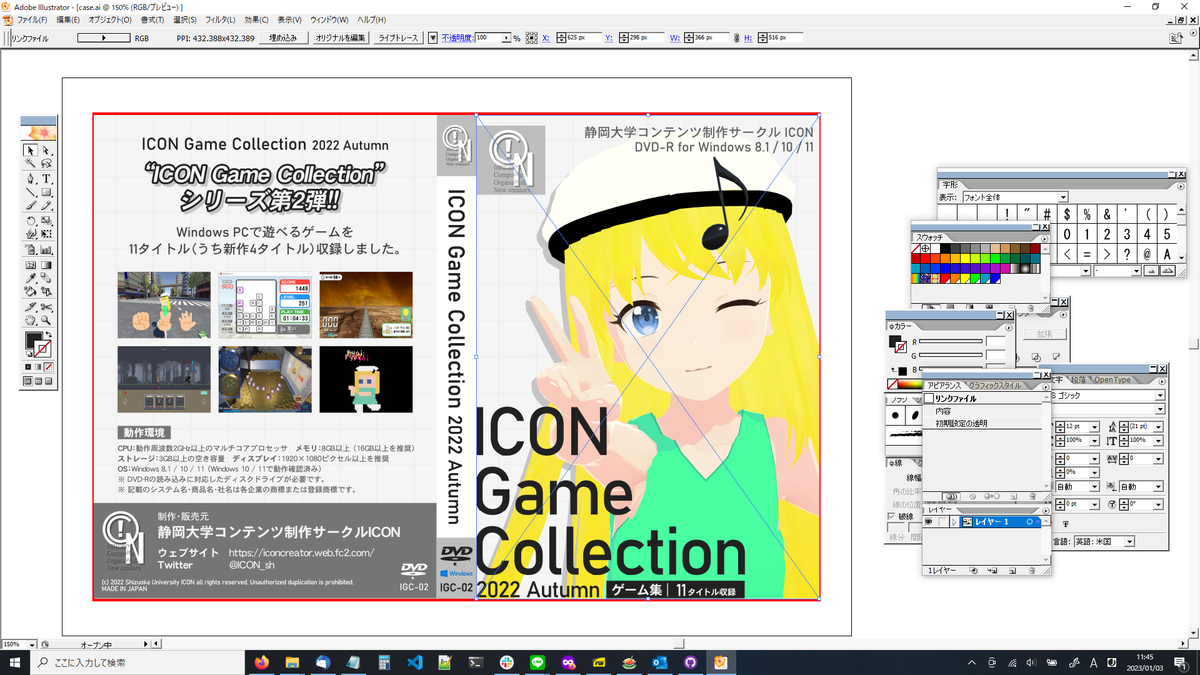Toggle the lock box of レイヤー 1
This screenshot has height=675, width=1200.
[942, 522]
